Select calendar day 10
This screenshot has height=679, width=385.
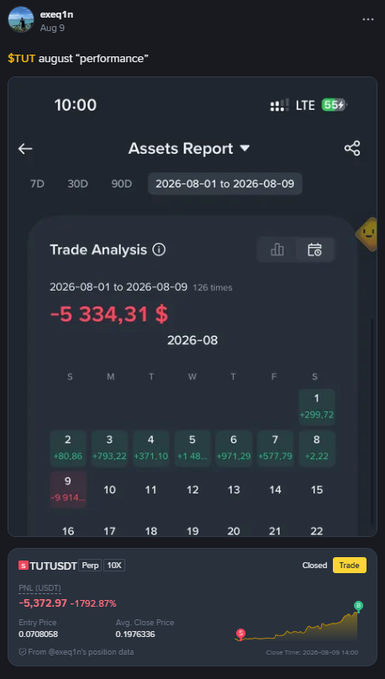pos(110,490)
